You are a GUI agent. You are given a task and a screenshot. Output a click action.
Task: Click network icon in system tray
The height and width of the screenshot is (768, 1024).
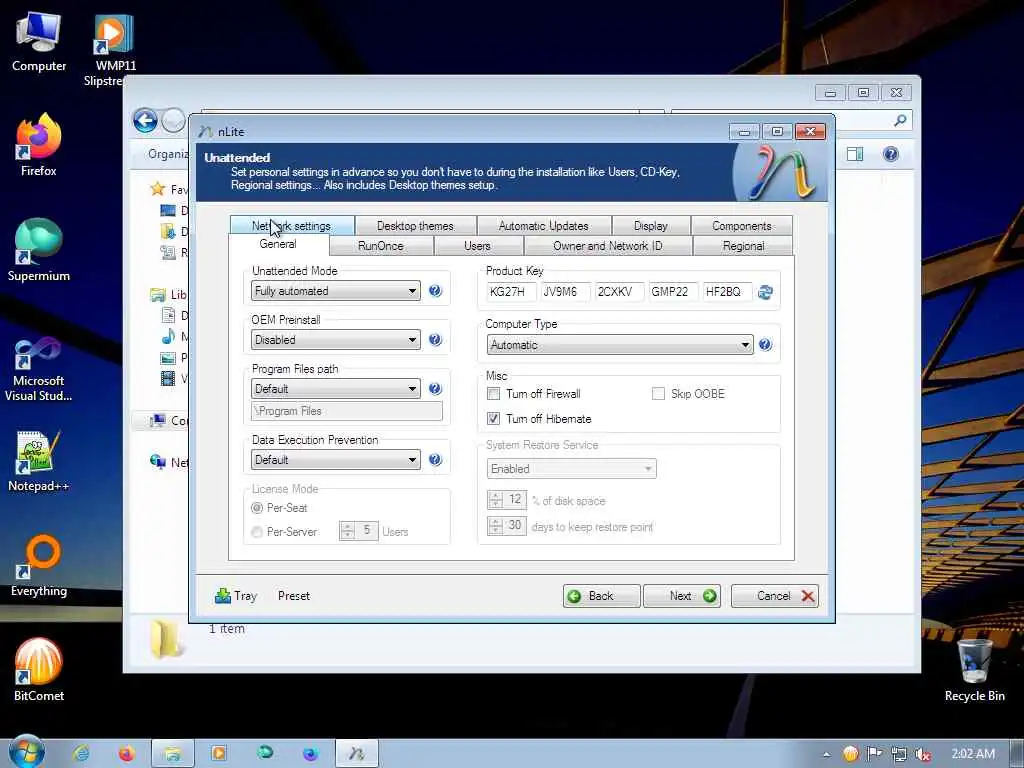click(899, 754)
